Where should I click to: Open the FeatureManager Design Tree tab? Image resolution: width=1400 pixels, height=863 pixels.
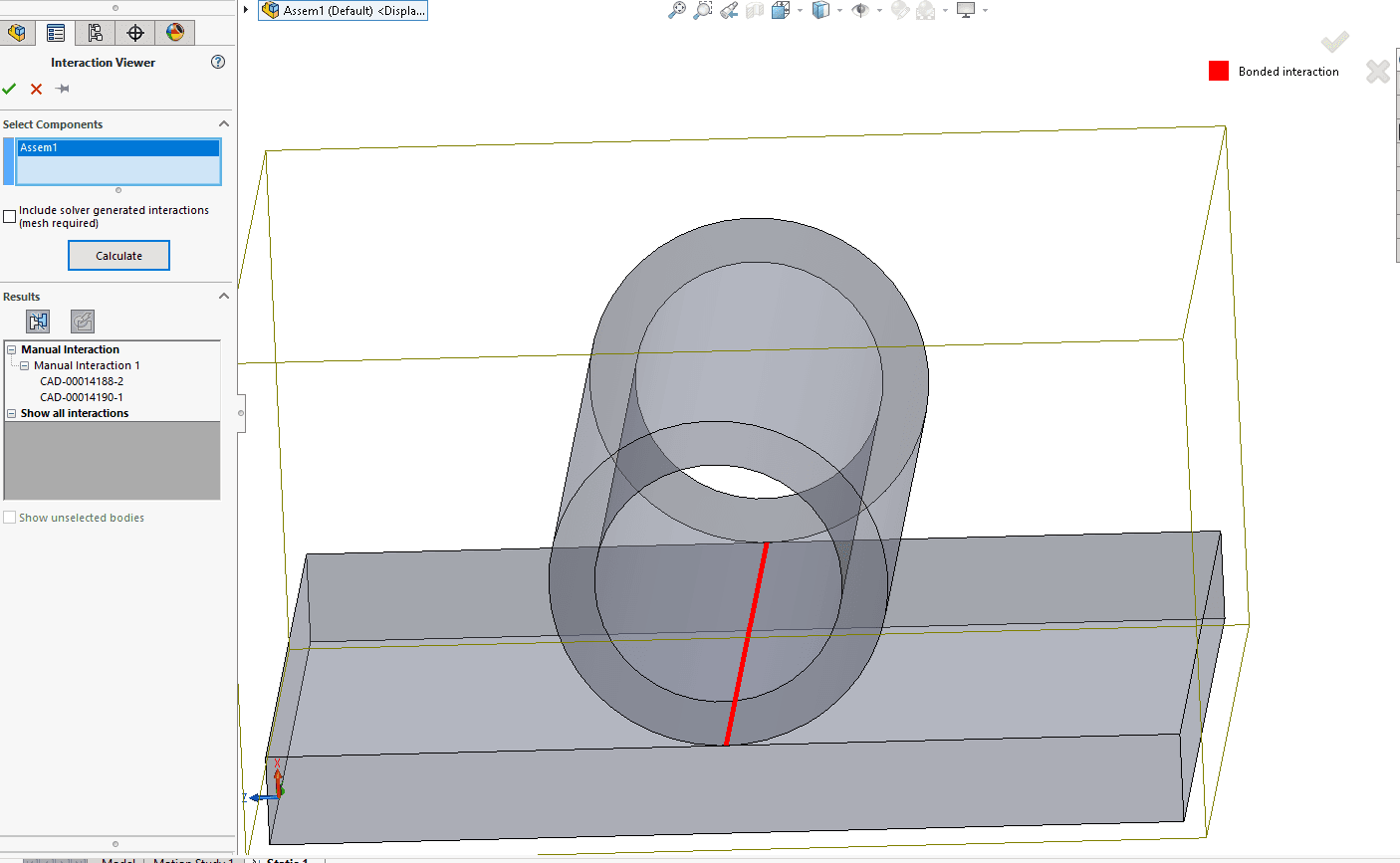pos(17,33)
